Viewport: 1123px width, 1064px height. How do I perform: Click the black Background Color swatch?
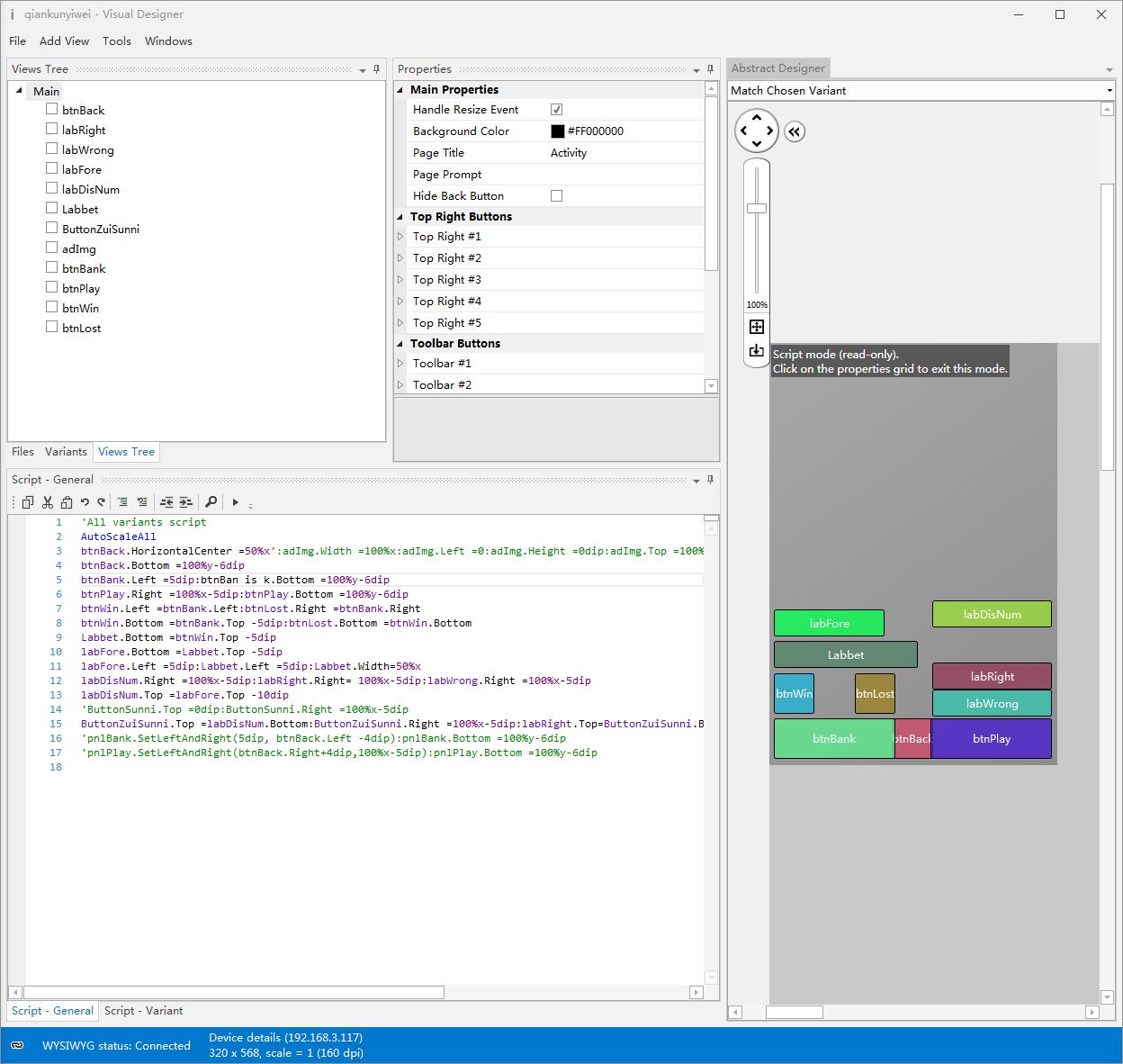[x=558, y=131]
